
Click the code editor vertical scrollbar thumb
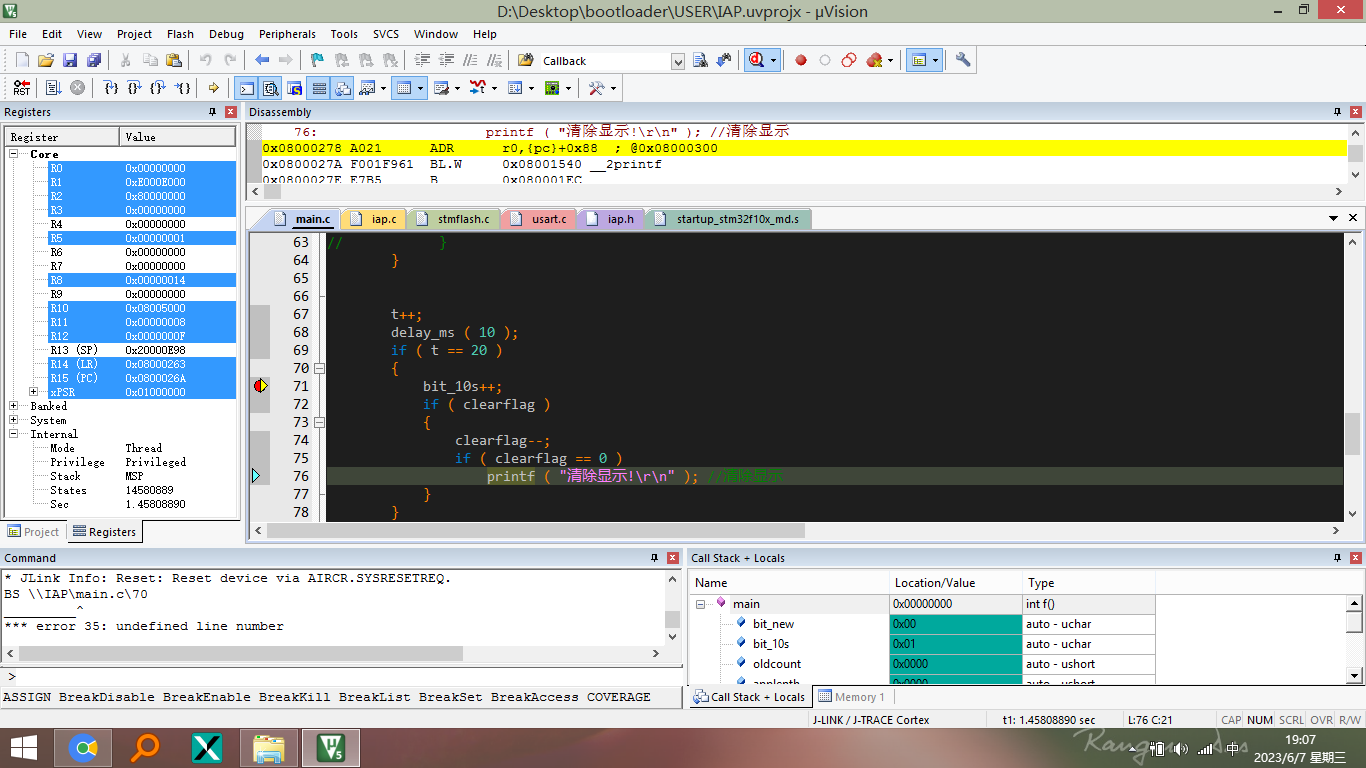click(1352, 434)
